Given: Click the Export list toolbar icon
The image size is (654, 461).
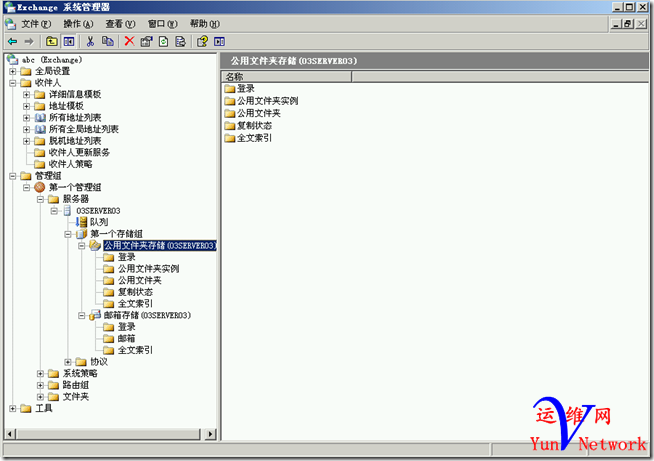Looking at the screenshot, I should 180,41.
